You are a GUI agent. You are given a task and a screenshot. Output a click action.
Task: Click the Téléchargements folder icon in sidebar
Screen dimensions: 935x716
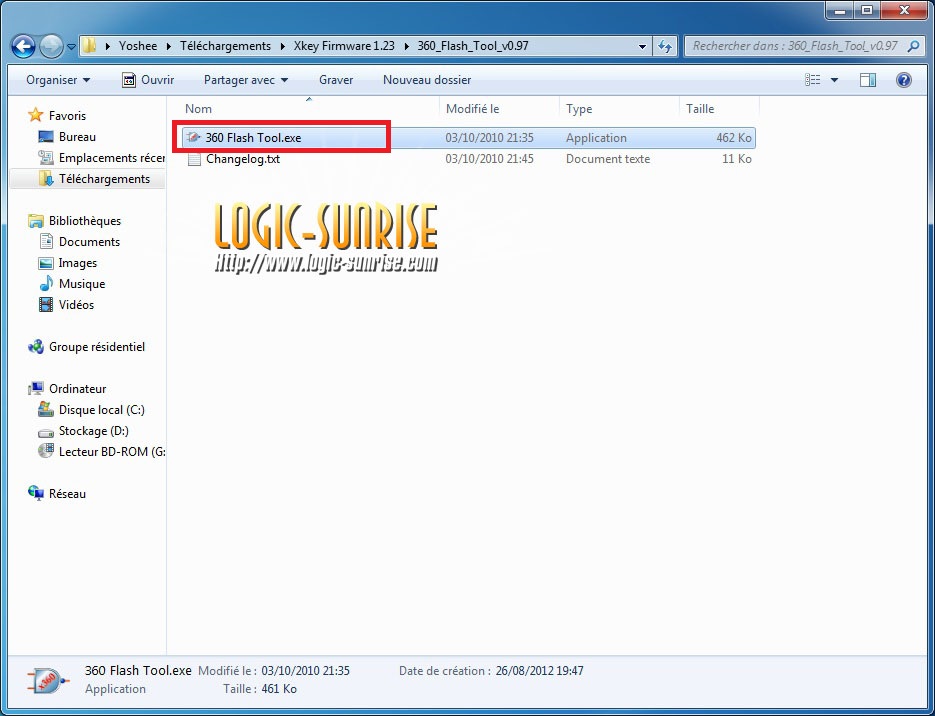(x=46, y=178)
